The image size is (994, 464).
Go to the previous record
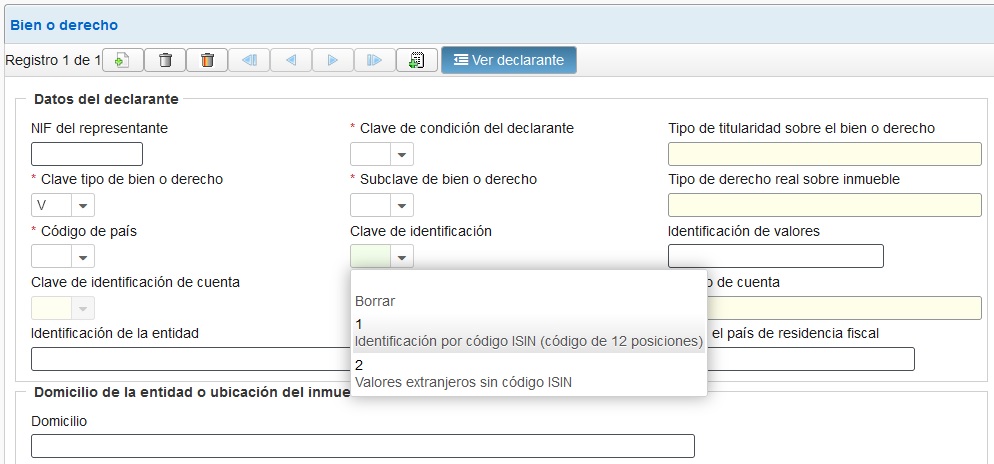pos(291,60)
